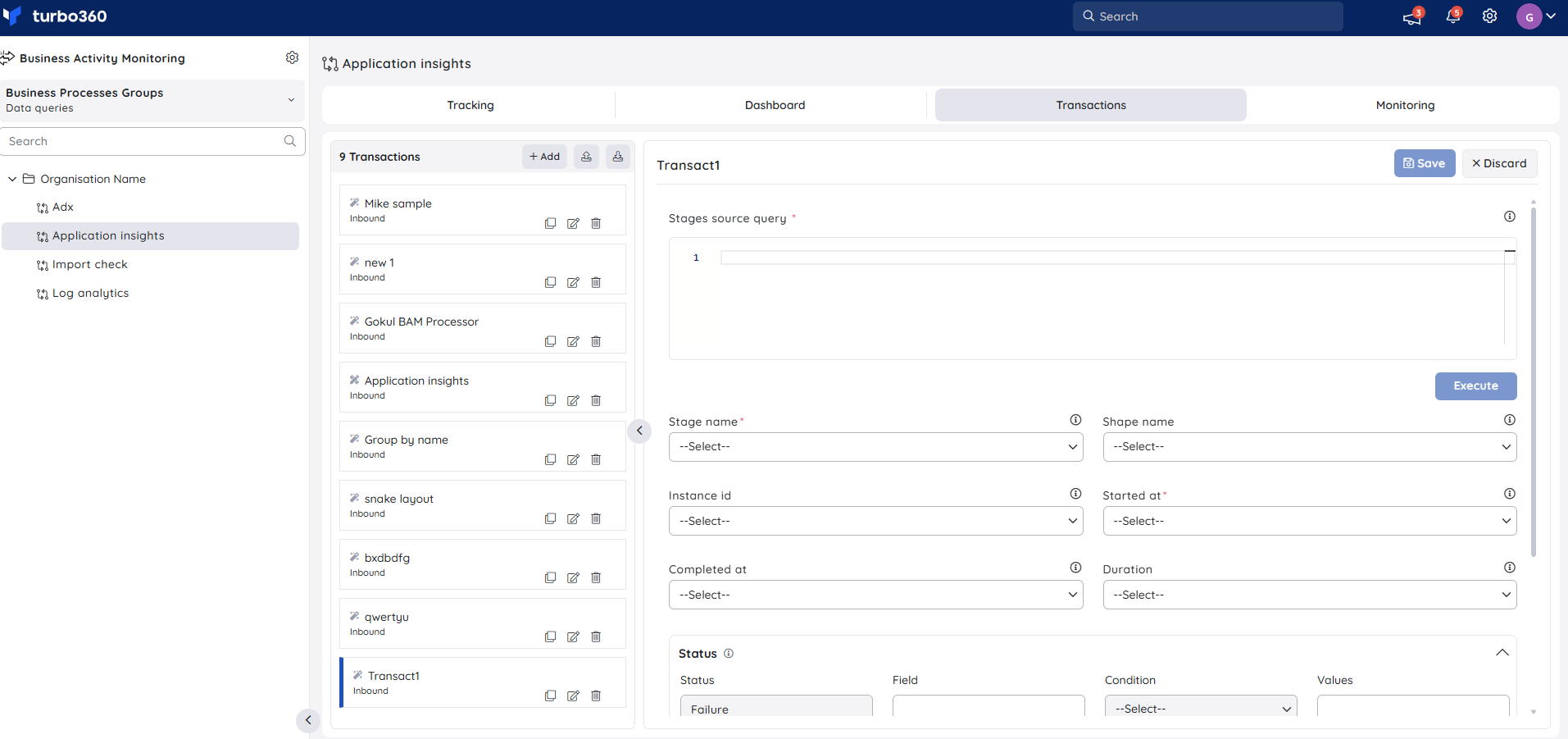Click the Execute button
The height and width of the screenshot is (739, 1568).
tap(1475, 386)
